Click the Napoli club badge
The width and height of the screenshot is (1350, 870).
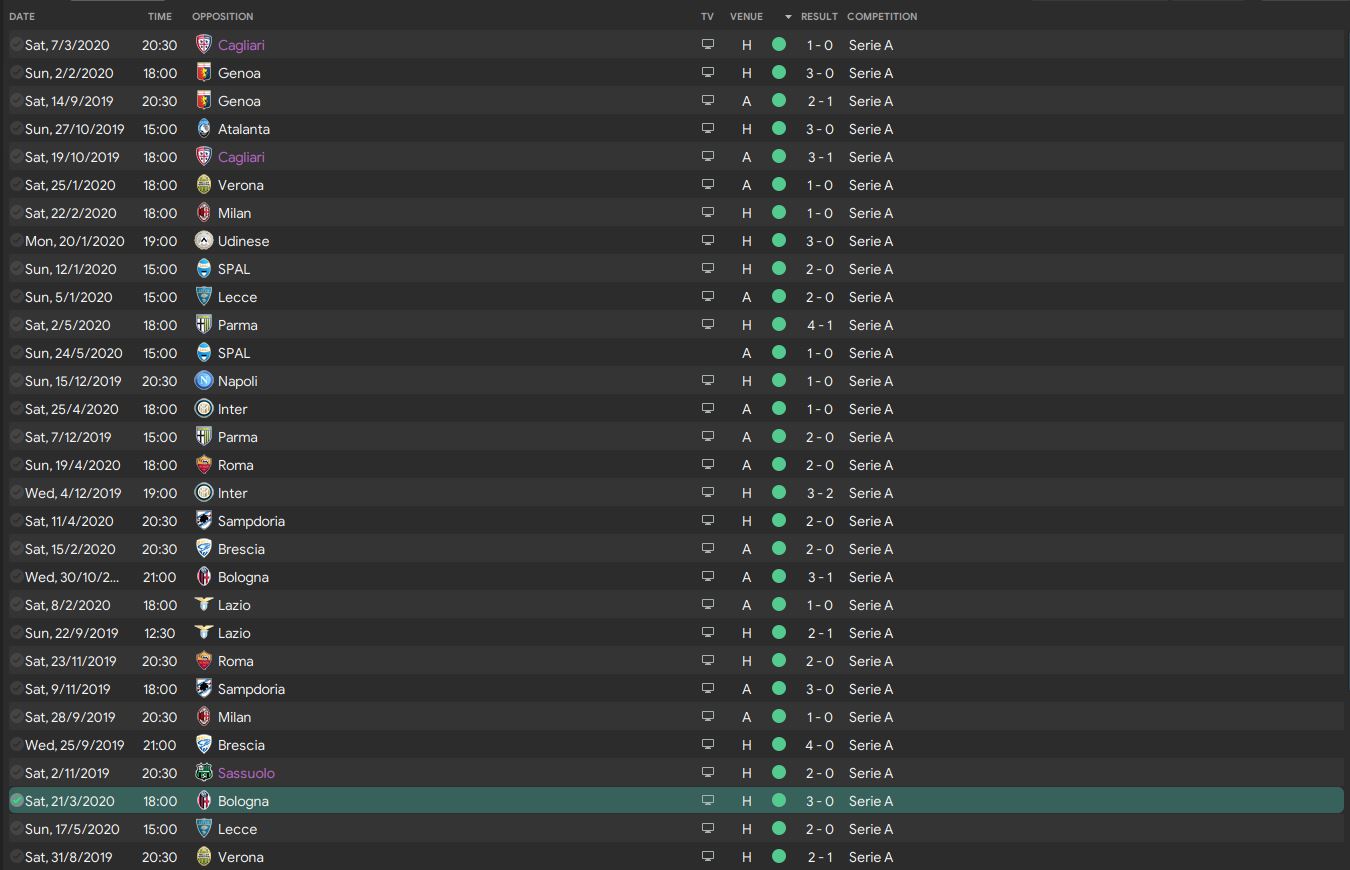coord(203,381)
